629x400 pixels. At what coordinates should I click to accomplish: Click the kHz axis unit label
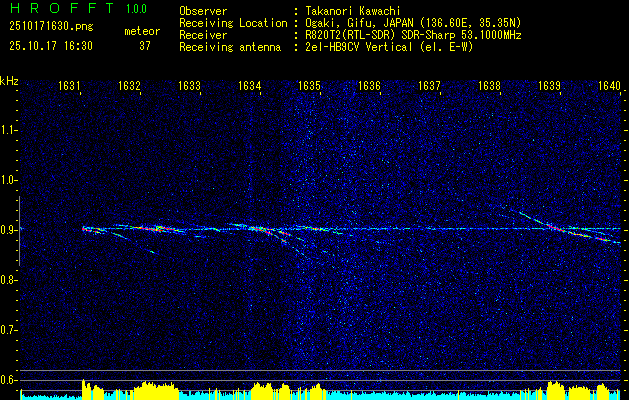9,81
